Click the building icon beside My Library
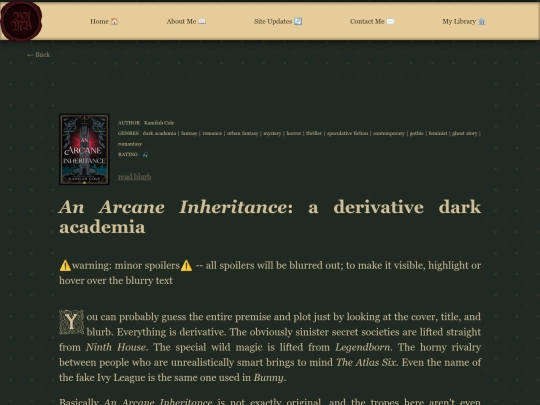 482,21
